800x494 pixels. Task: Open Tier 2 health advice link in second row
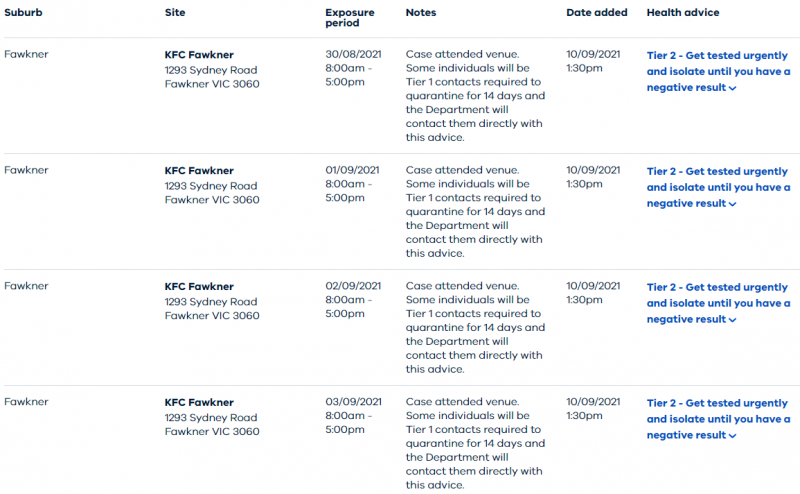tap(718, 187)
